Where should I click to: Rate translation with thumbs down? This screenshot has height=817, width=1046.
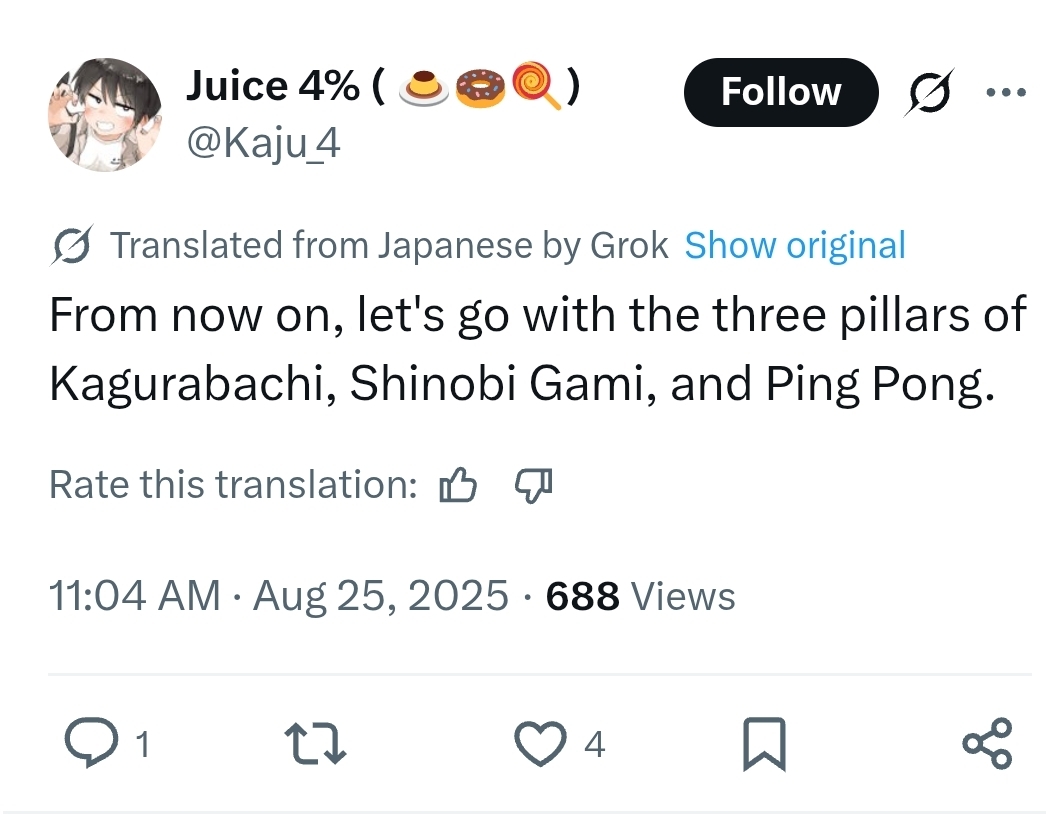533,485
